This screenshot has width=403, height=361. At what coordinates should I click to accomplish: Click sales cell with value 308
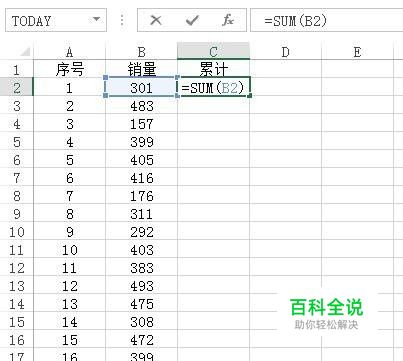click(141, 322)
